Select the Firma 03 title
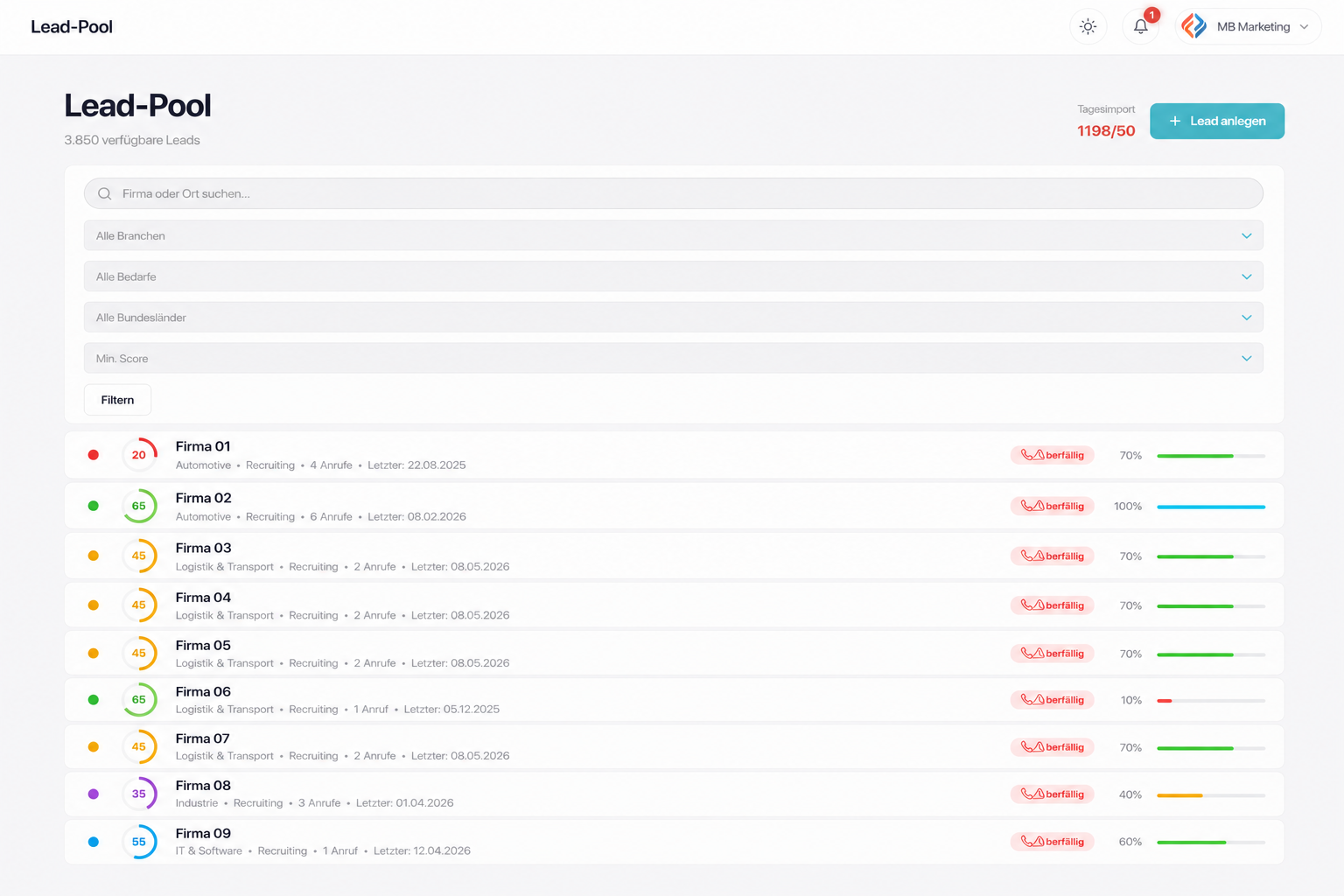 [204, 548]
